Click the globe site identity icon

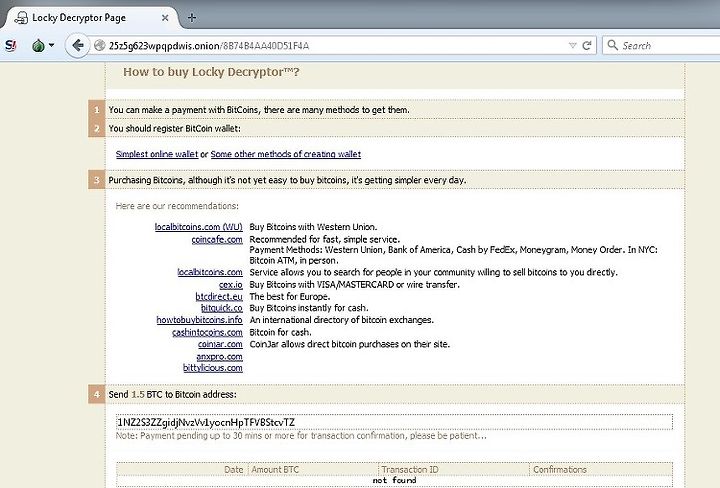pyautogui.click(x=99, y=45)
